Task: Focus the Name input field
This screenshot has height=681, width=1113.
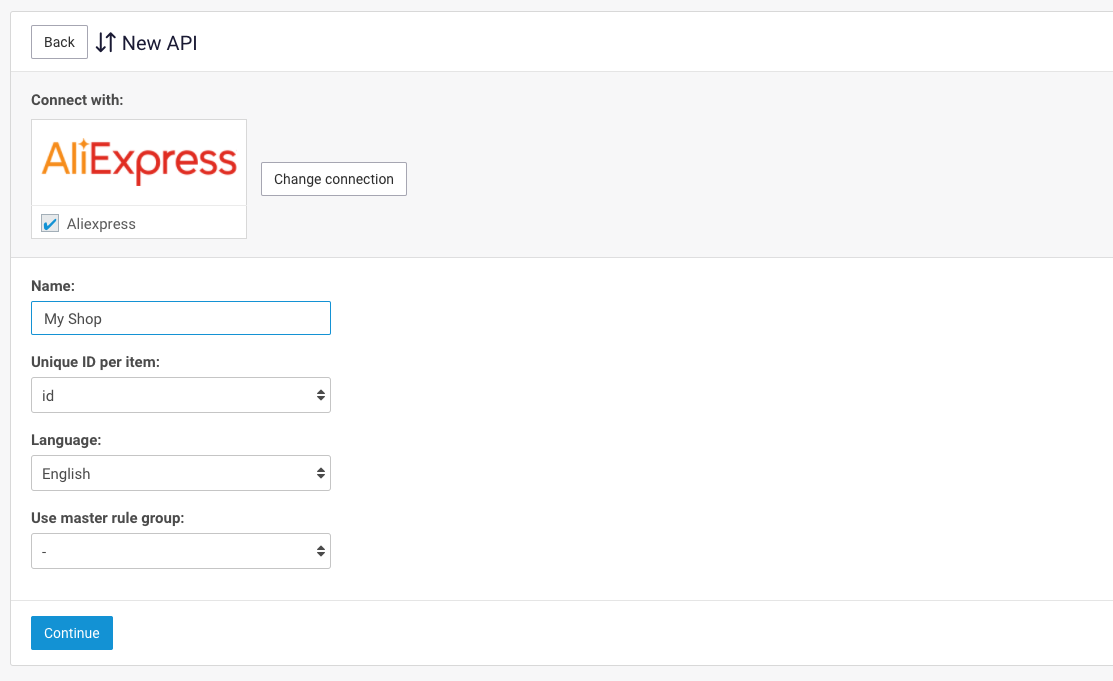Action: pyautogui.click(x=181, y=318)
